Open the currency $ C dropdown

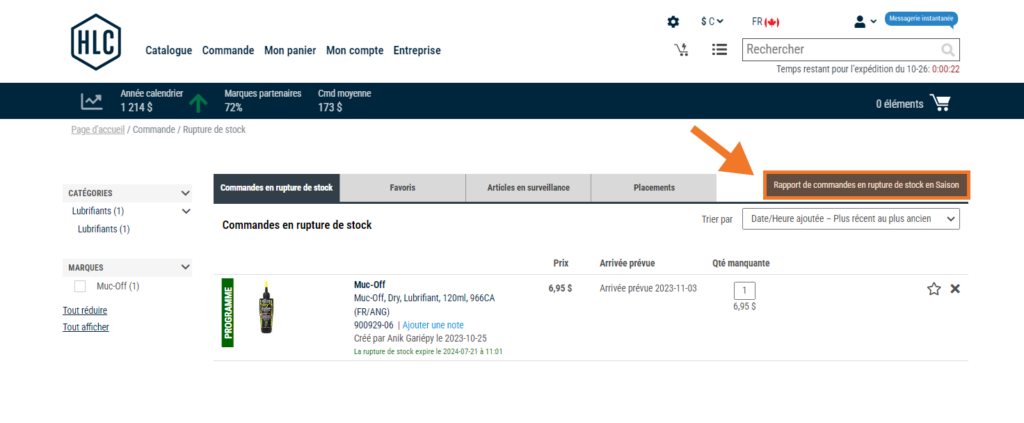pos(713,21)
